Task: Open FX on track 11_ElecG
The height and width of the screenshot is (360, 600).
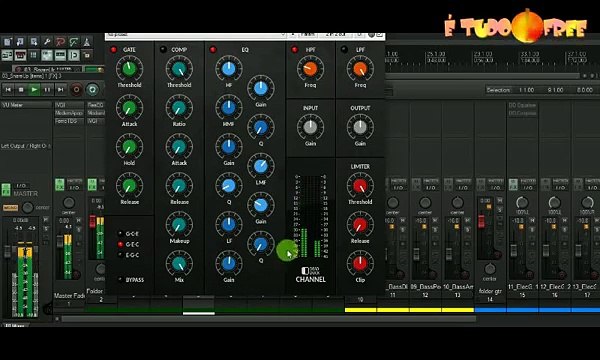Action: pyautogui.click(x=513, y=185)
